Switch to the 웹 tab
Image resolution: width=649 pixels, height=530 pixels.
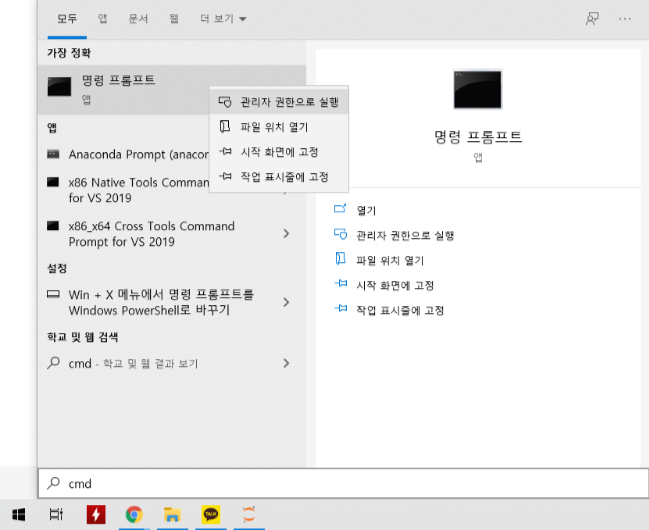(x=174, y=19)
